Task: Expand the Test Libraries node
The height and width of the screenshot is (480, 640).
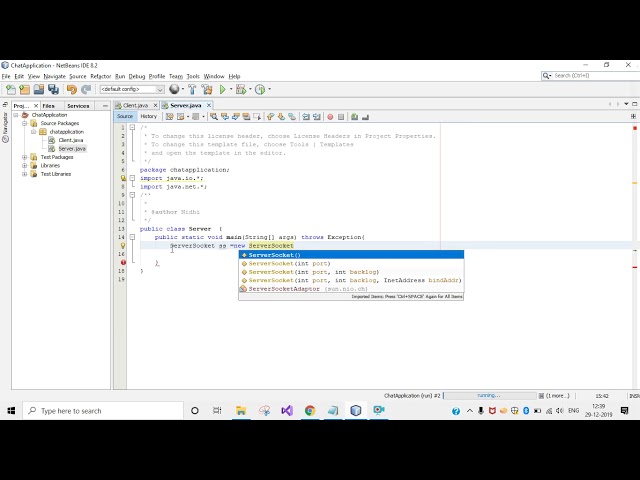Action: point(25,174)
